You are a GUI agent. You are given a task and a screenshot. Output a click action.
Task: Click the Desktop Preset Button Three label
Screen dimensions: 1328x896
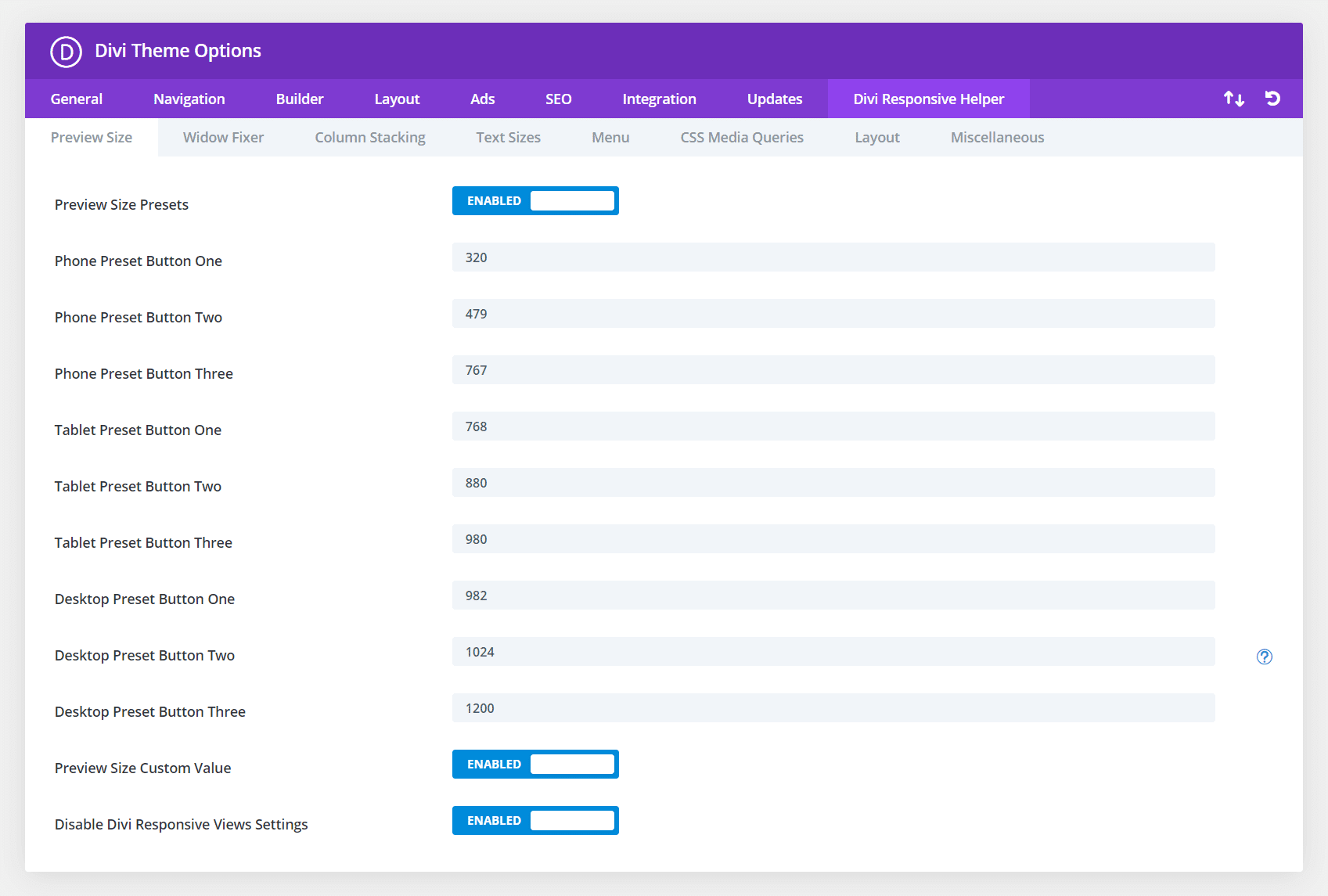click(x=150, y=712)
